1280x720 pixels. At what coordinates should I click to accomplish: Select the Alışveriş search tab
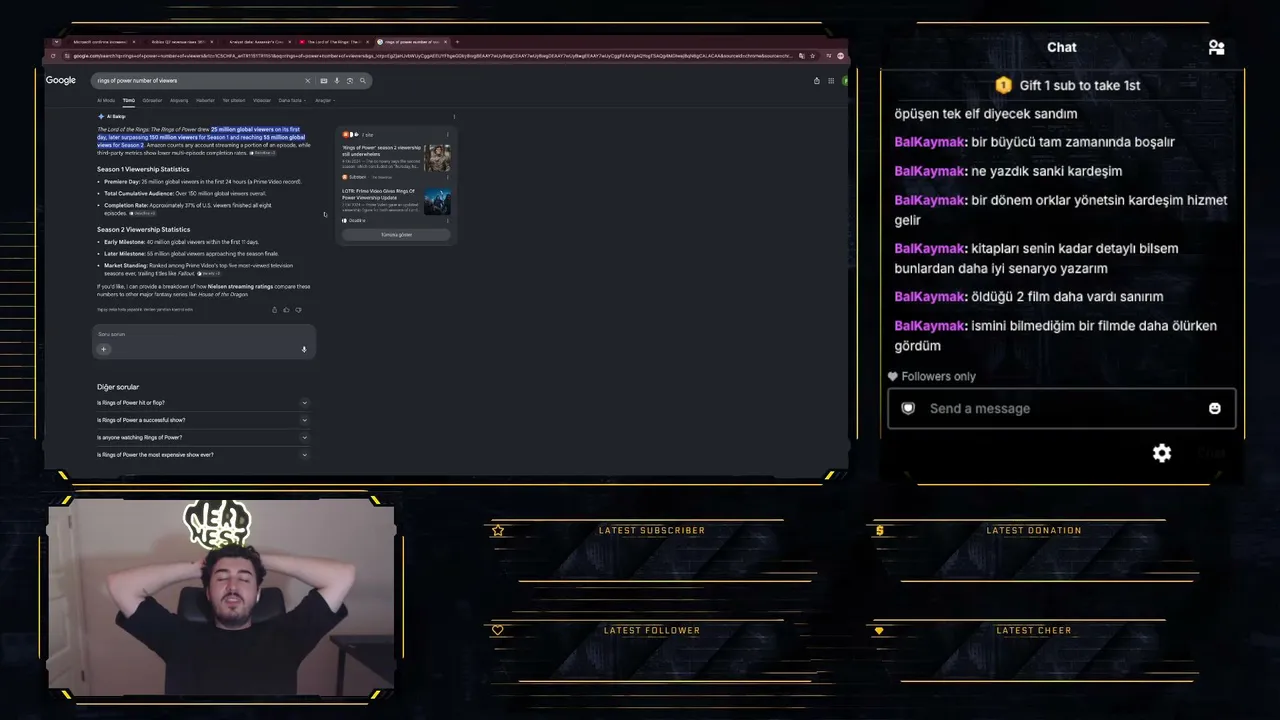pos(179,101)
